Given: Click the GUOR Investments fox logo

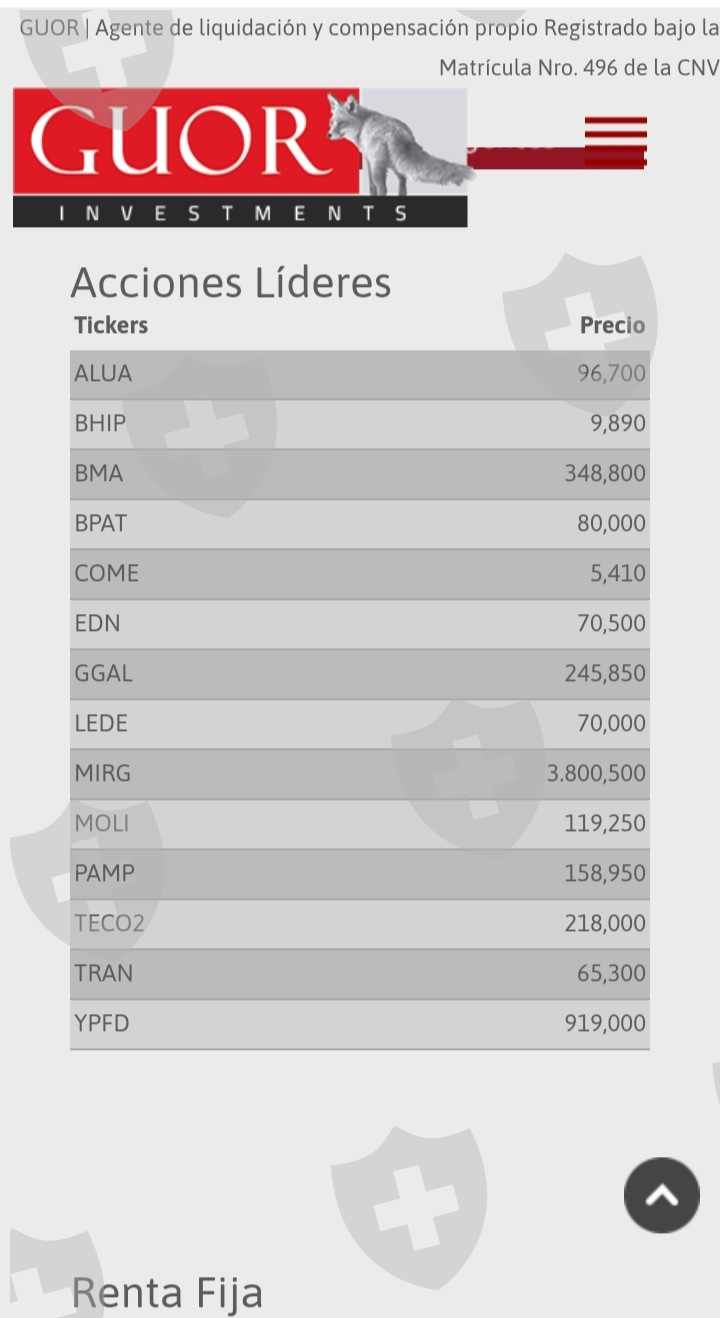Looking at the screenshot, I should coord(240,157).
